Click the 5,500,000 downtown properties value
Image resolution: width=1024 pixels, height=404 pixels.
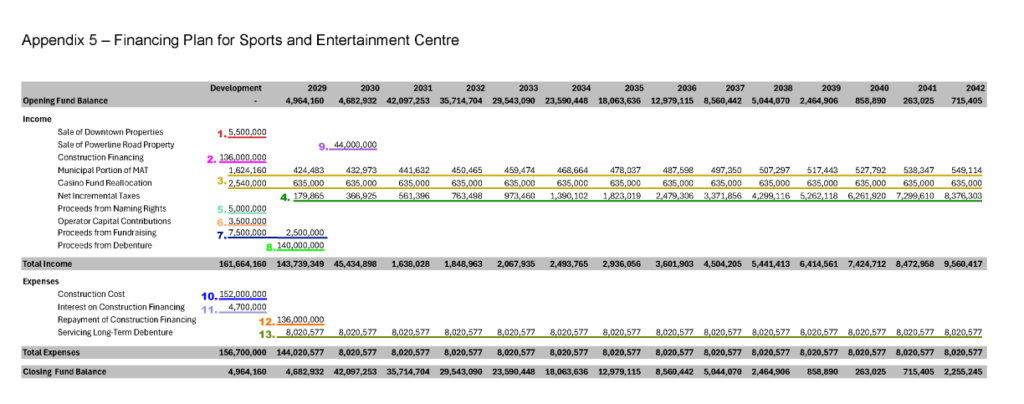click(x=247, y=132)
